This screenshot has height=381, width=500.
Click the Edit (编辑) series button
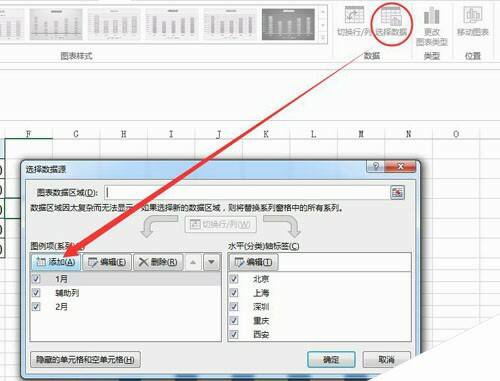coord(107,262)
